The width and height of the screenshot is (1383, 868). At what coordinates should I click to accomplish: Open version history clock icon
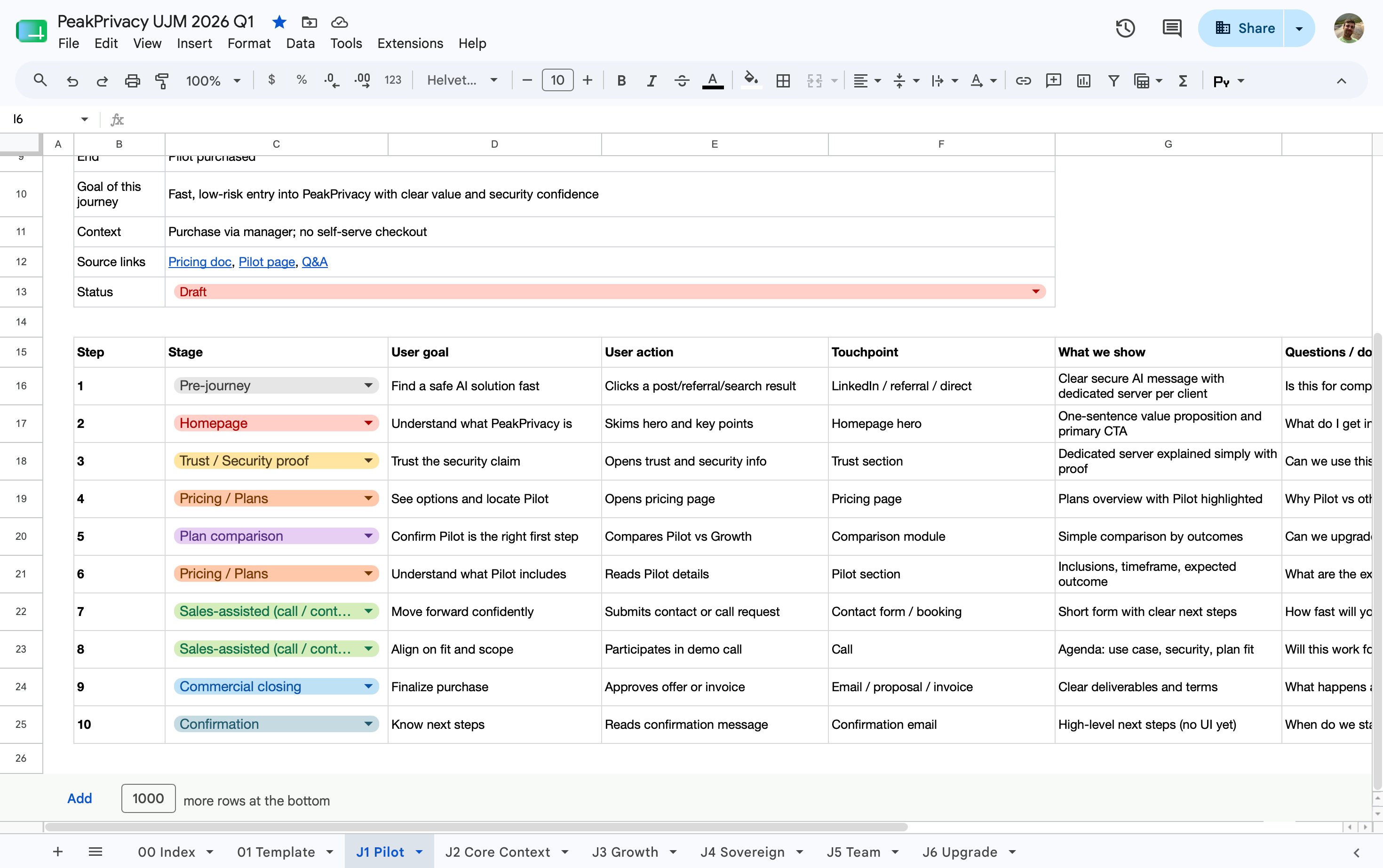[x=1125, y=28]
